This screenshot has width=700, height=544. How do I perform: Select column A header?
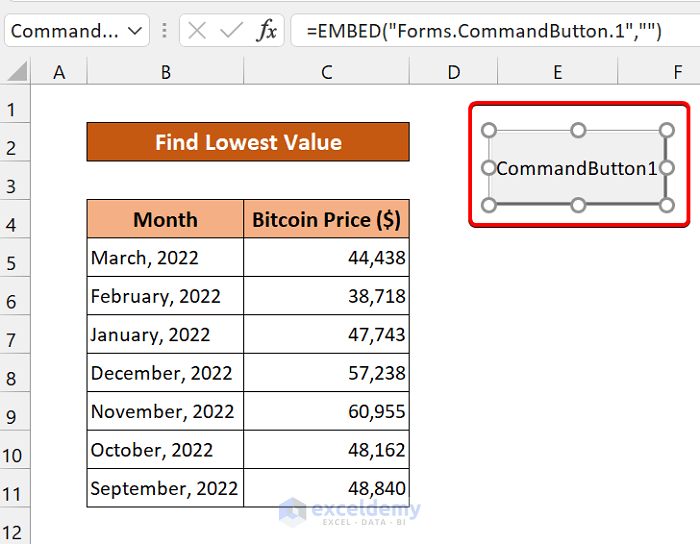(59, 71)
